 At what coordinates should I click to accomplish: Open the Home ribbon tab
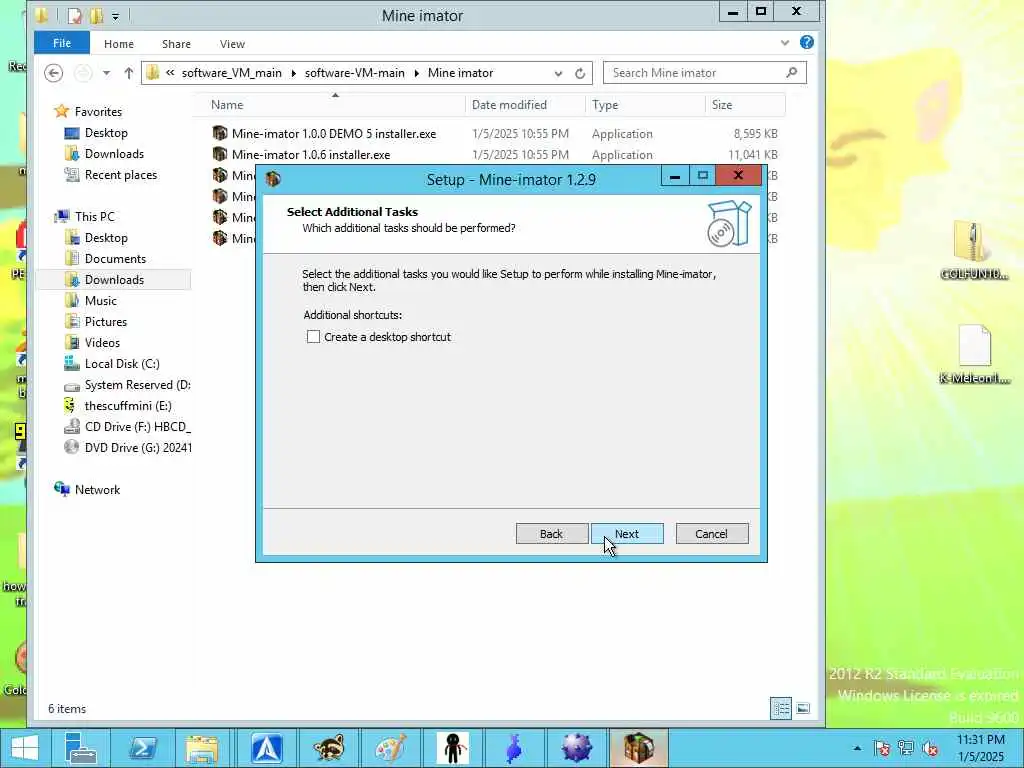tap(119, 44)
